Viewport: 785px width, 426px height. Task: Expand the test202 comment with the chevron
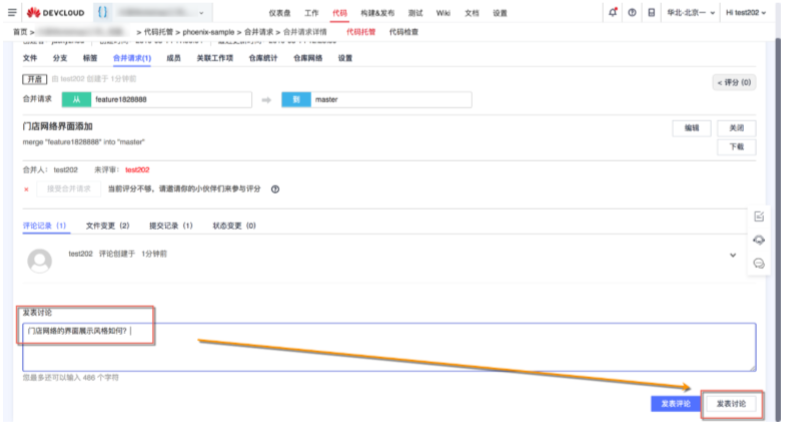click(733, 255)
